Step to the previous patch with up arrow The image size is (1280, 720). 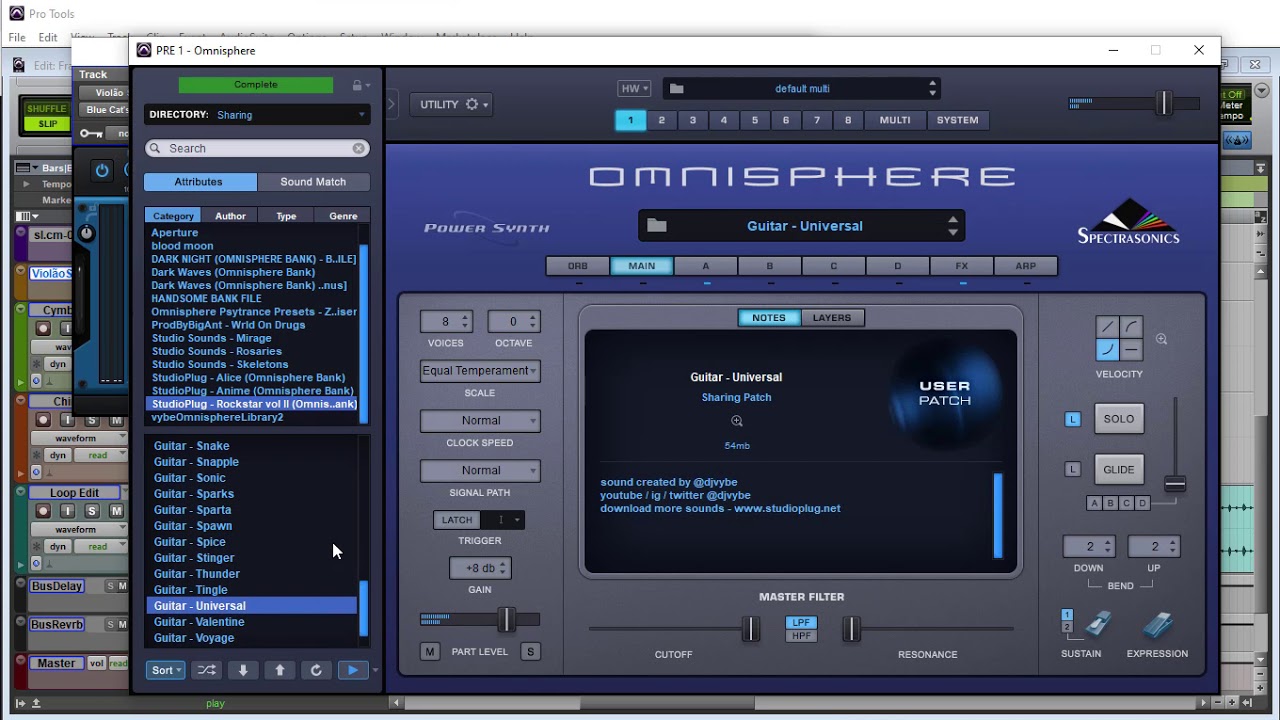pyautogui.click(x=280, y=670)
